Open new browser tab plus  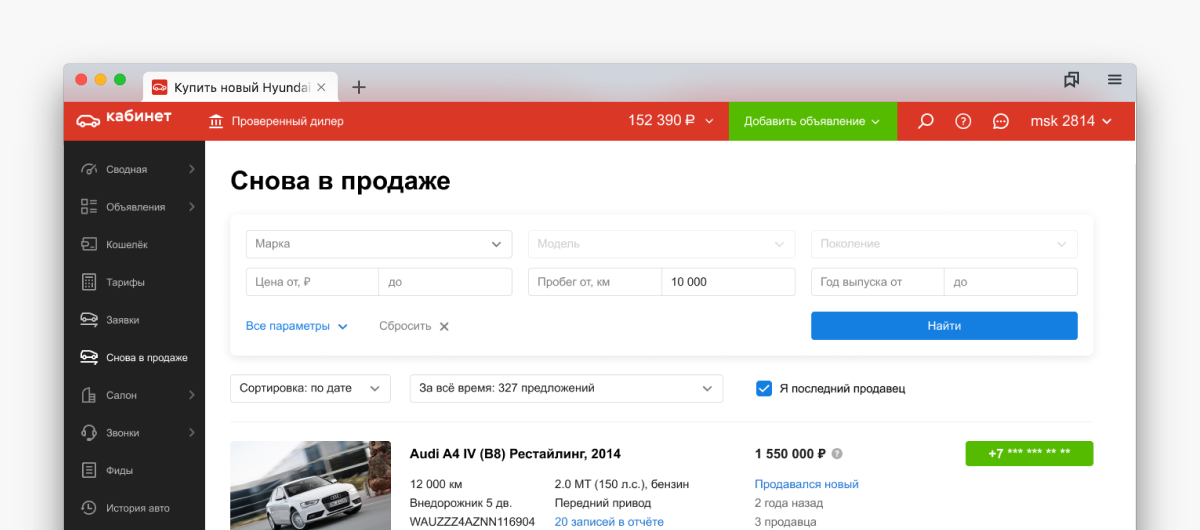coord(359,87)
